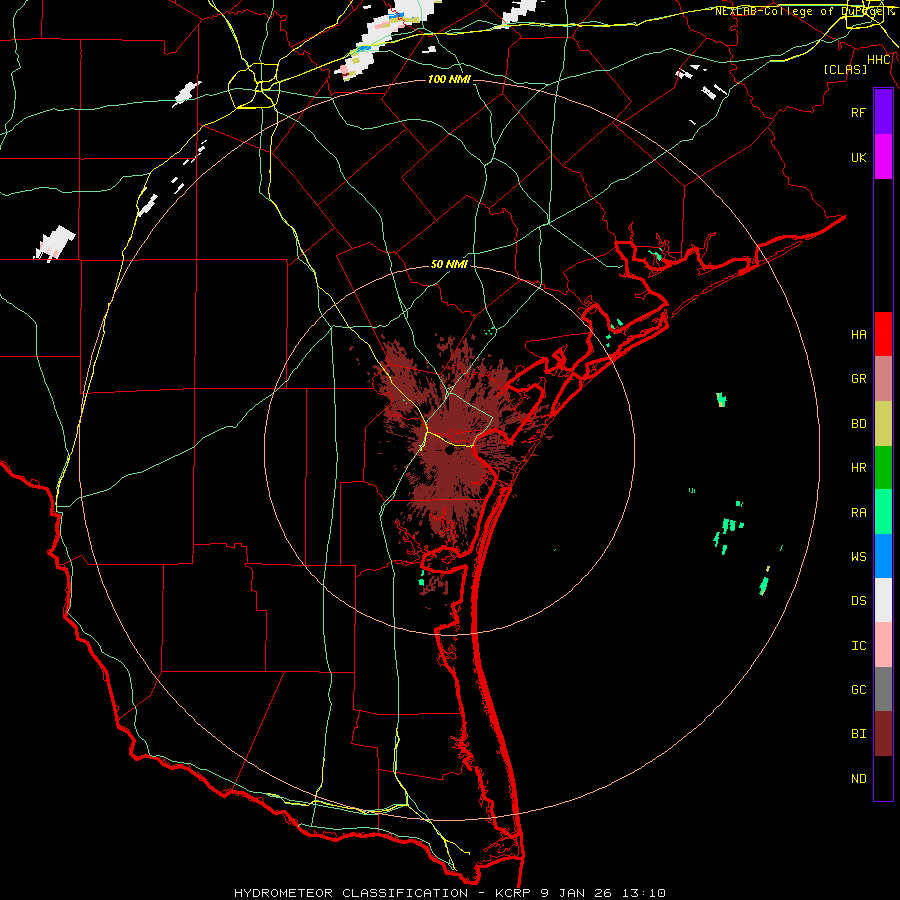
Task: Click the "BD" legend label
Action: 858,424
